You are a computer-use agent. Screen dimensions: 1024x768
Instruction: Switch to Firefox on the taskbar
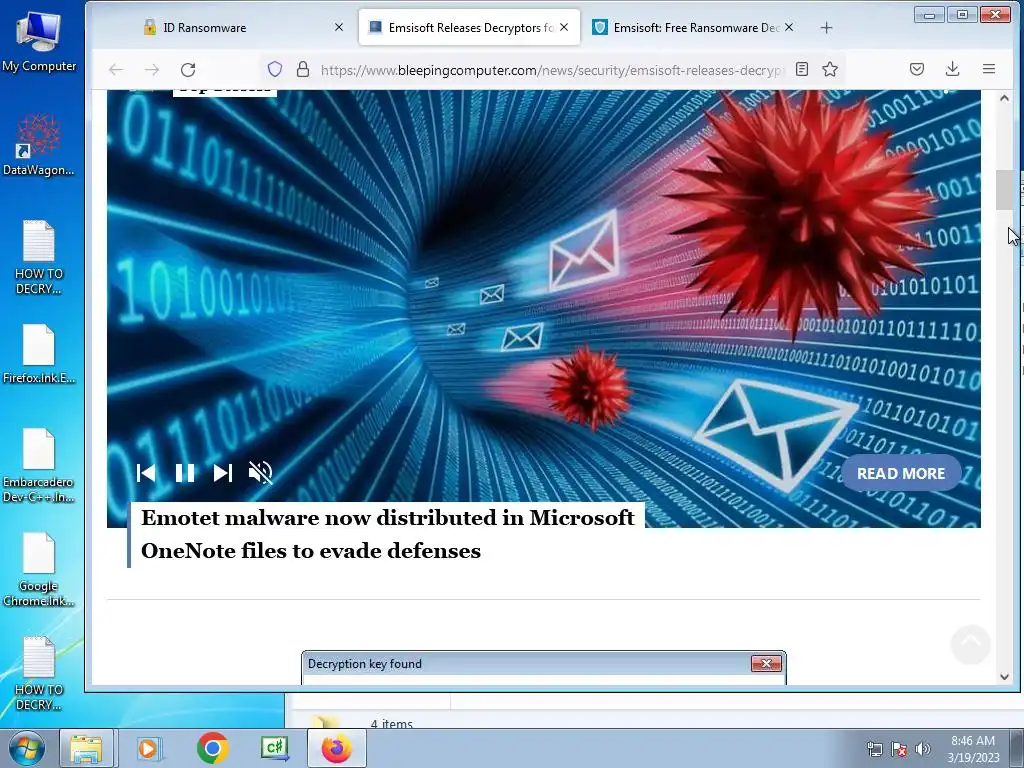coord(337,748)
